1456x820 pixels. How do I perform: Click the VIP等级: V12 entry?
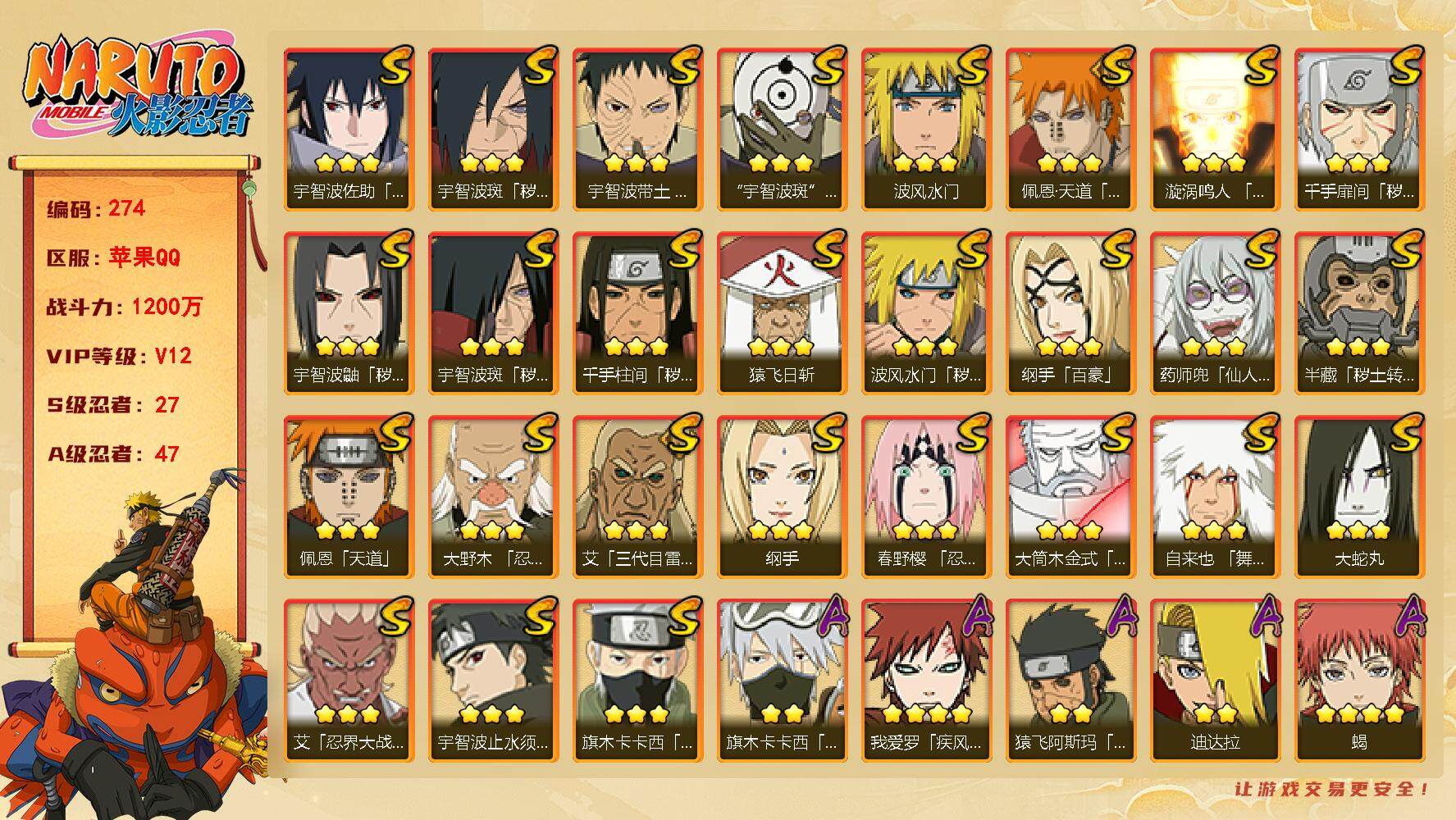click(120, 356)
